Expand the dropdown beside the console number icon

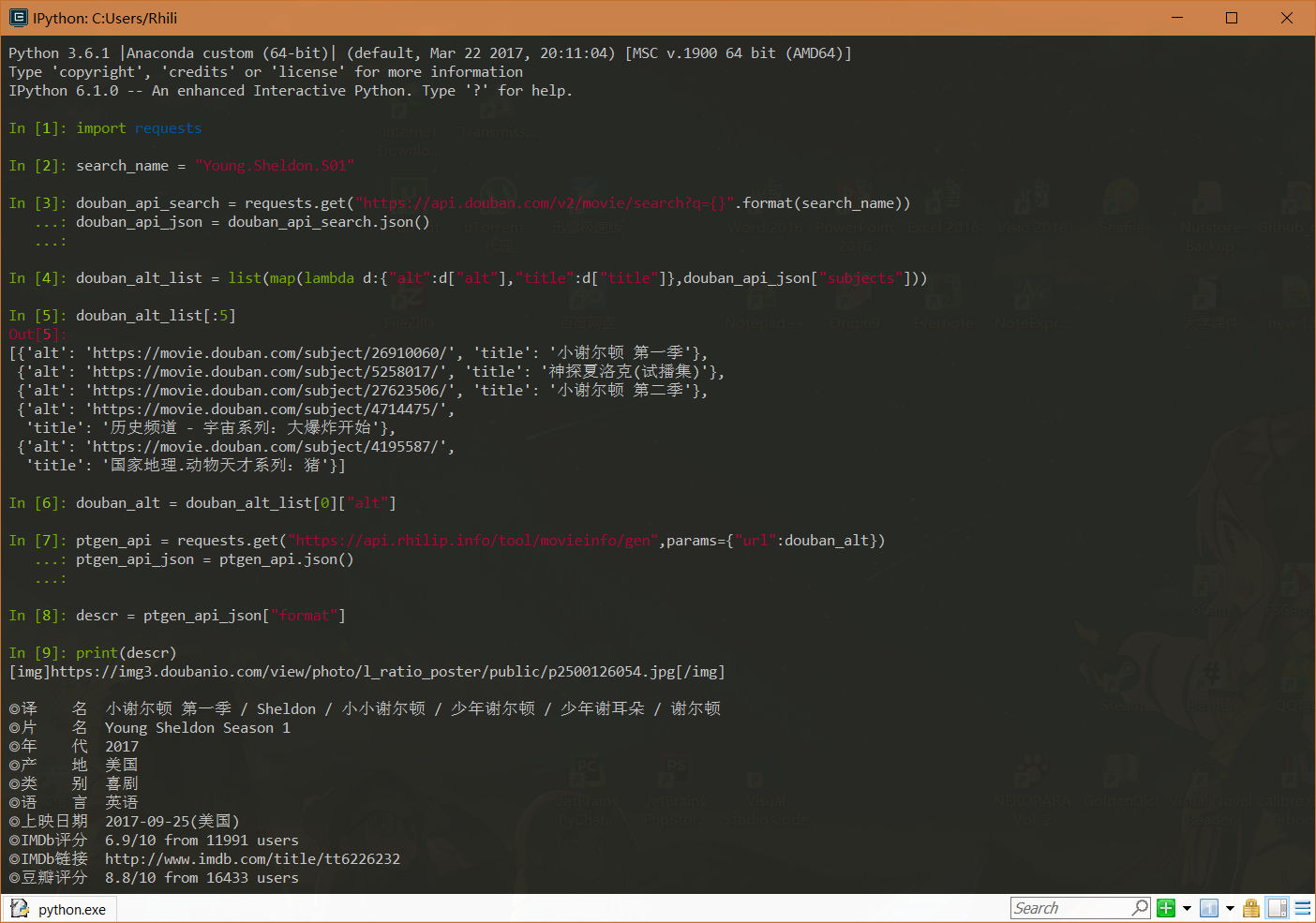[x=1230, y=908]
